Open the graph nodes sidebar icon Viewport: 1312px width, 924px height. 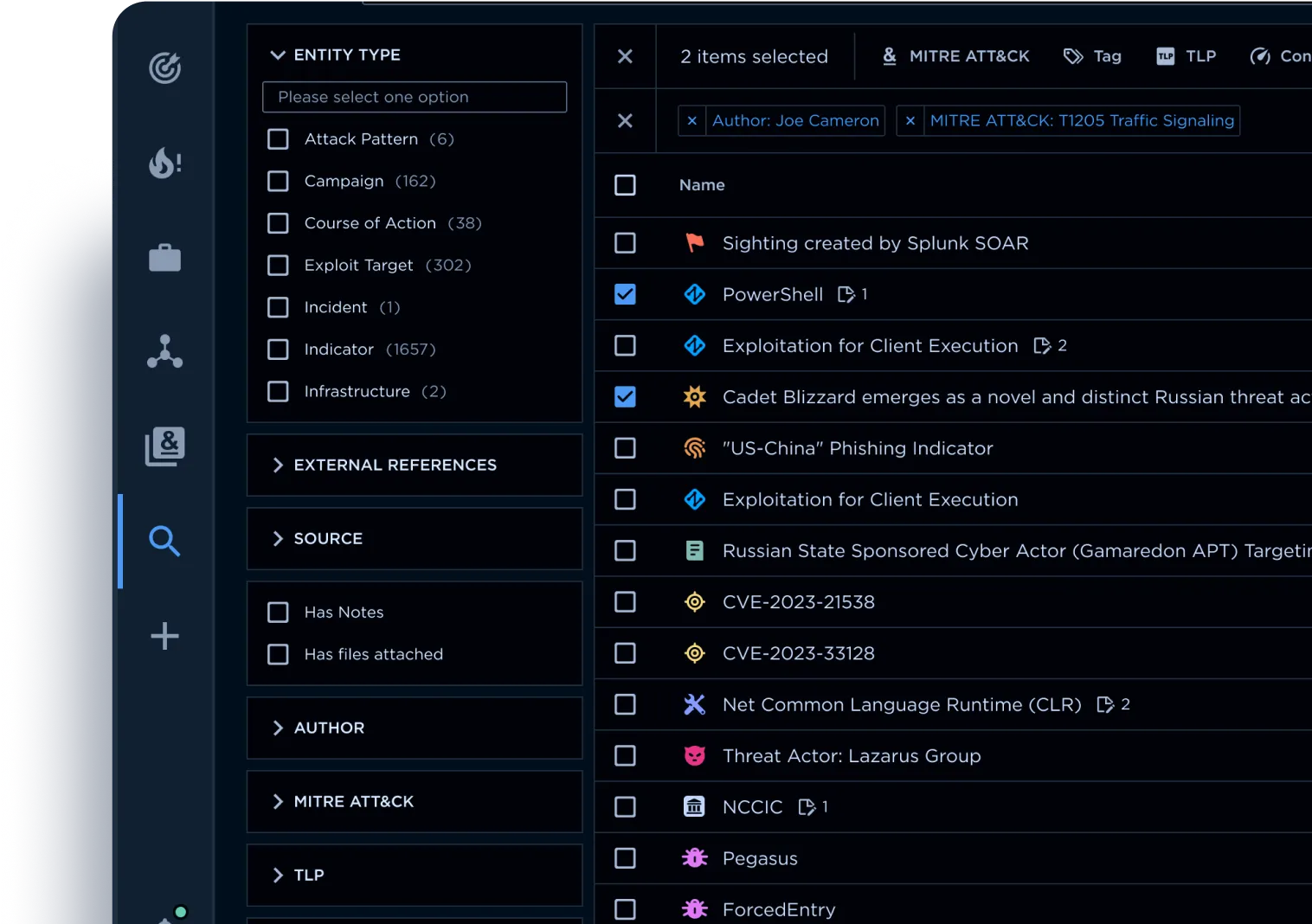click(x=164, y=351)
